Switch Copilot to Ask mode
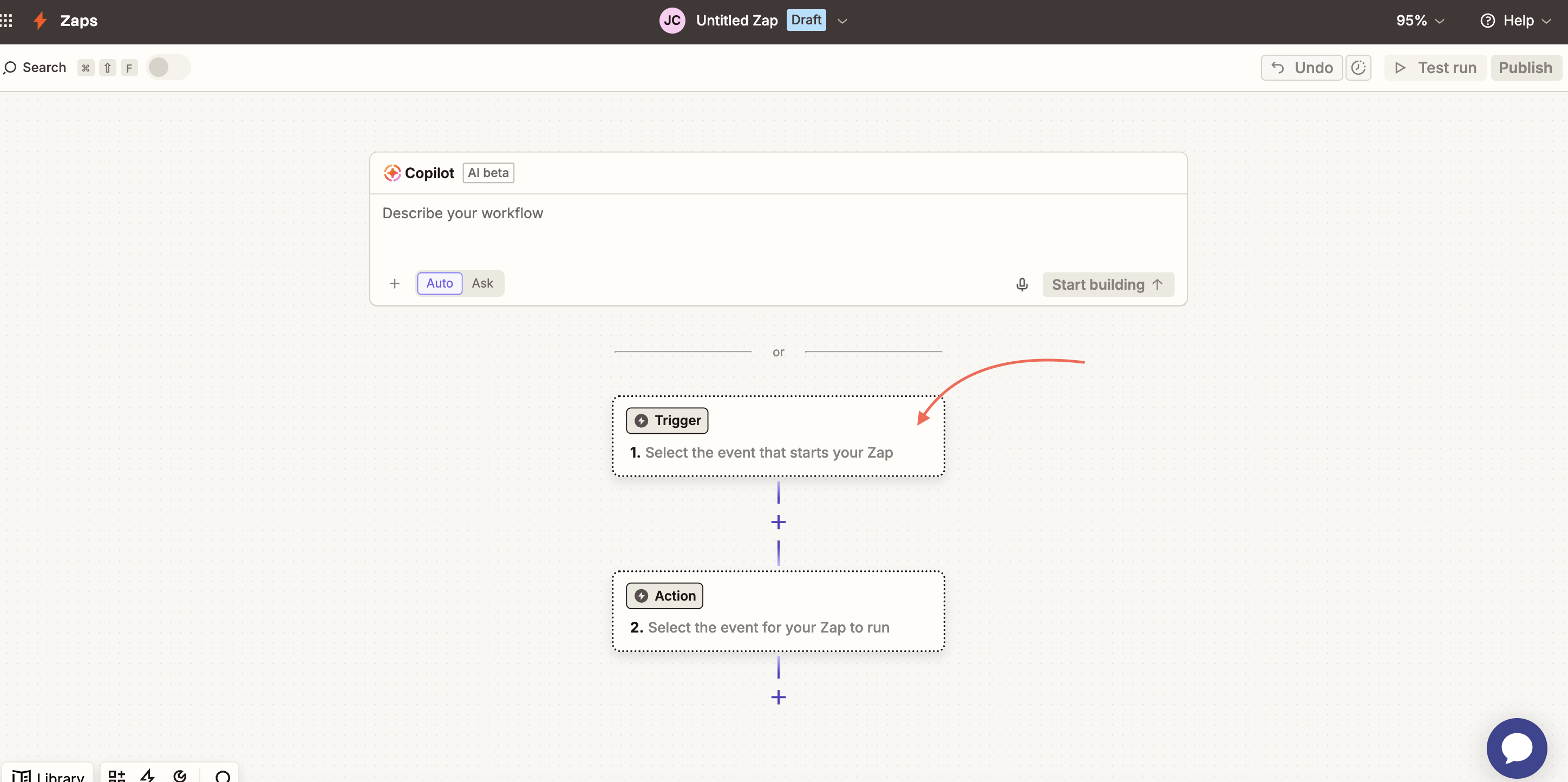Viewport: 1568px width, 782px height. pos(482,283)
